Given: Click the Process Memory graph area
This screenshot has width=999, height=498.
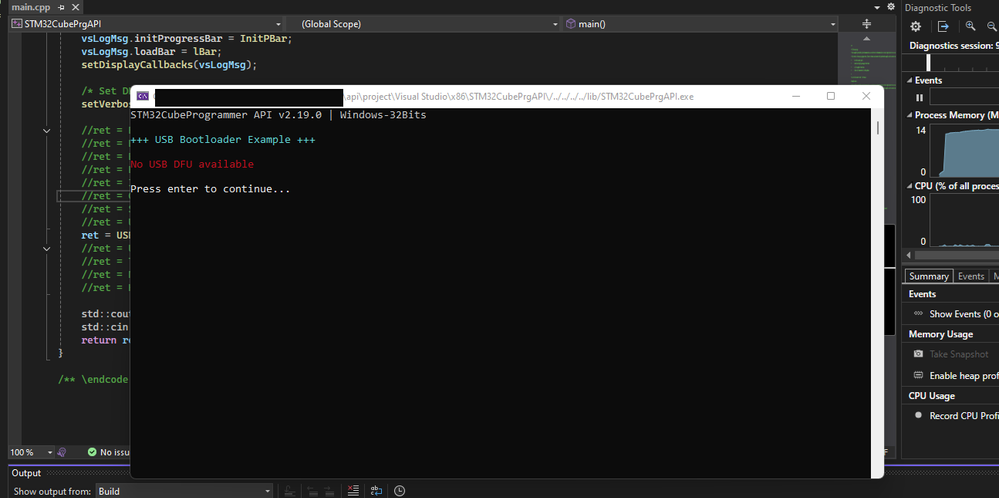Looking at the screenshot, I should pos(964,151).
